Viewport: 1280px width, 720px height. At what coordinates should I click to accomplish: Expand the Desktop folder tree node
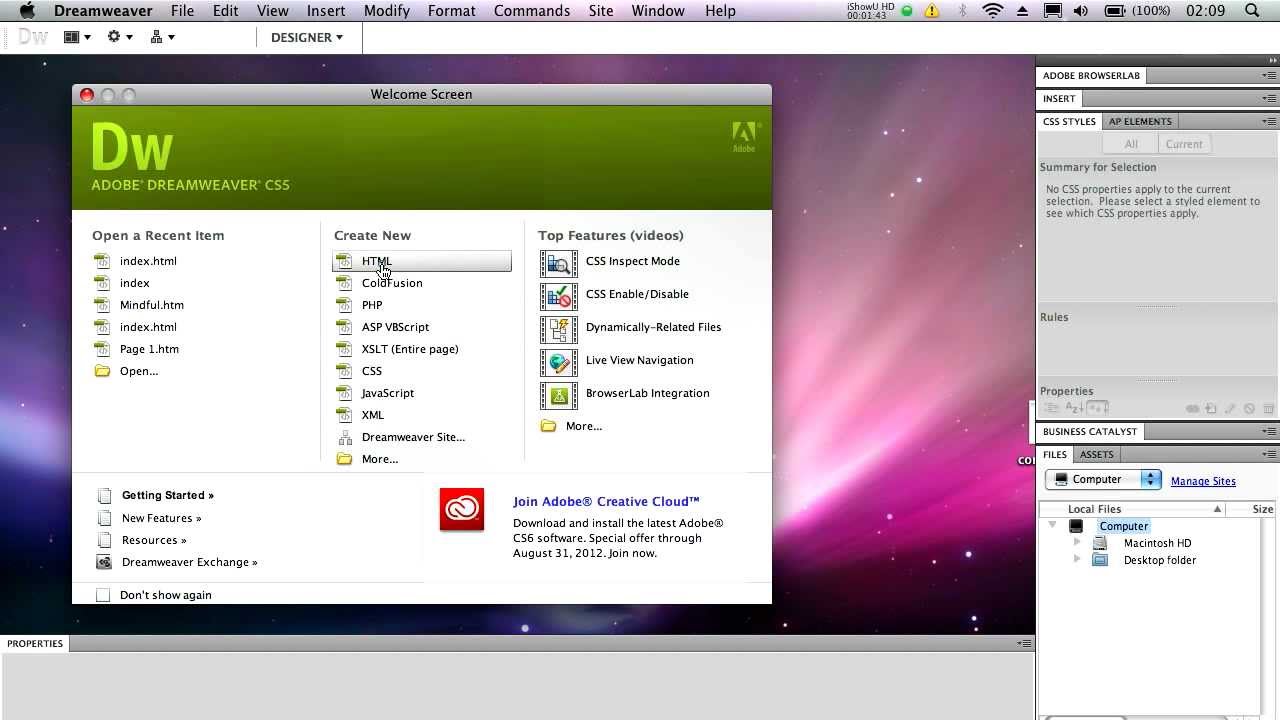(x=1077, y=559)
